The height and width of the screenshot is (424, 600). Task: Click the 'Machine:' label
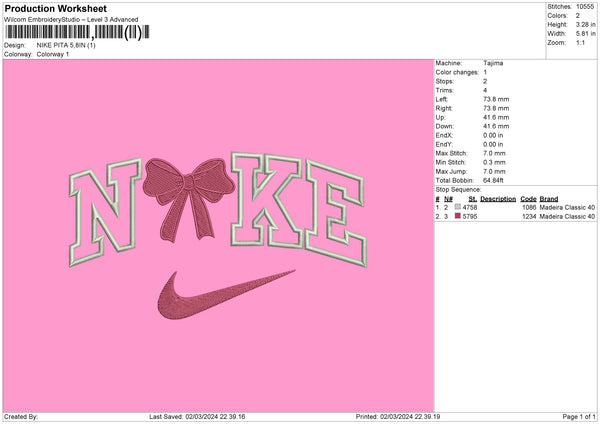click(448, 63)
